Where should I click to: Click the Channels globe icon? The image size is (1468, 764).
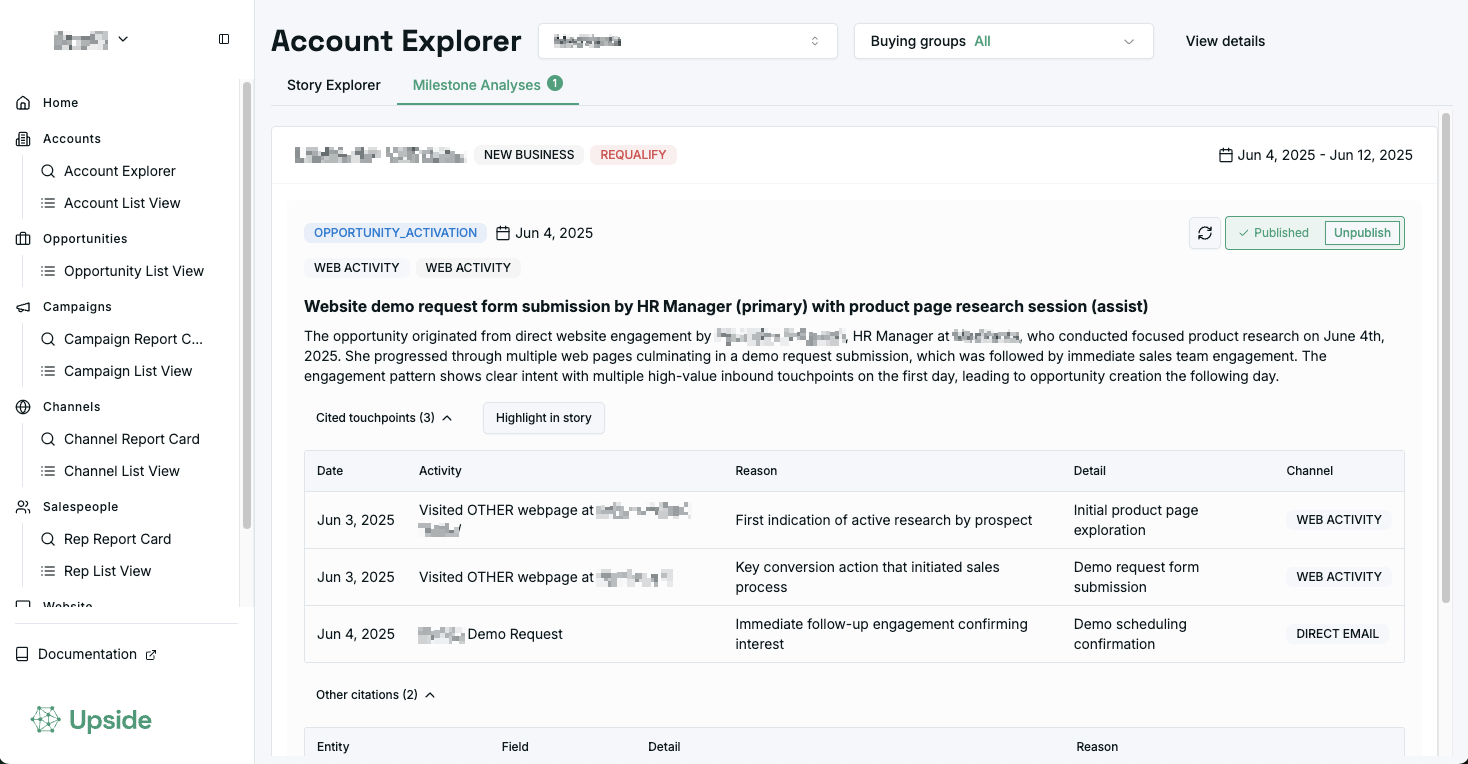[x=23, y=407]
